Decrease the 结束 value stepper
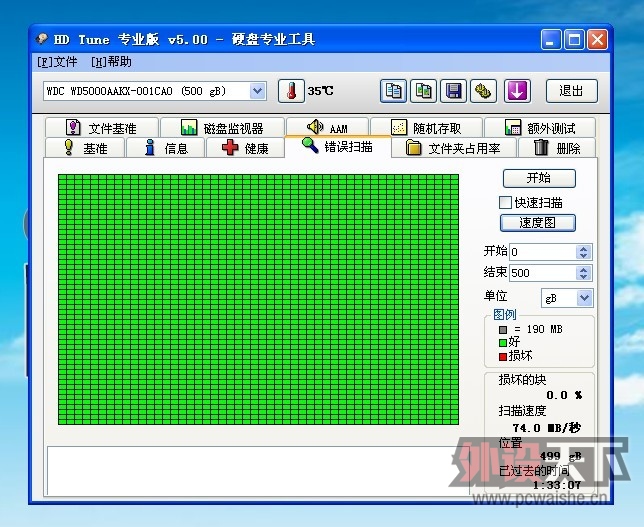 [584, 277]
